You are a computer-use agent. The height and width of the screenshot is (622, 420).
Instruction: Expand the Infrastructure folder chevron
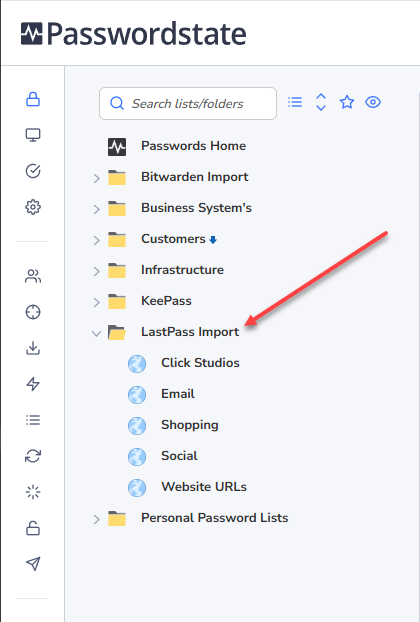point(96,271)
